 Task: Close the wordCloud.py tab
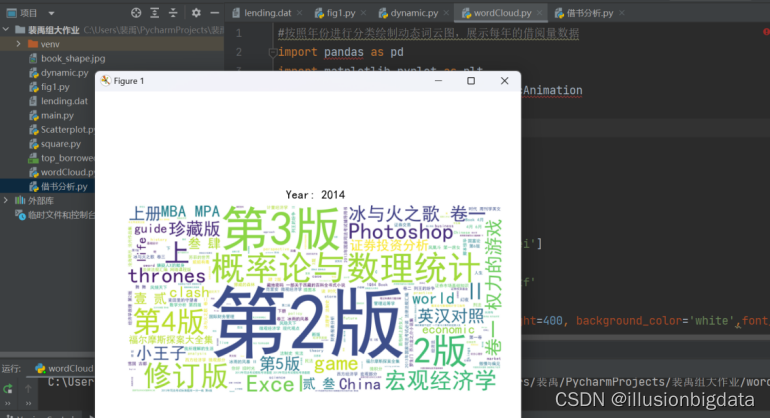pyautogui.click(x=539, y=13)
